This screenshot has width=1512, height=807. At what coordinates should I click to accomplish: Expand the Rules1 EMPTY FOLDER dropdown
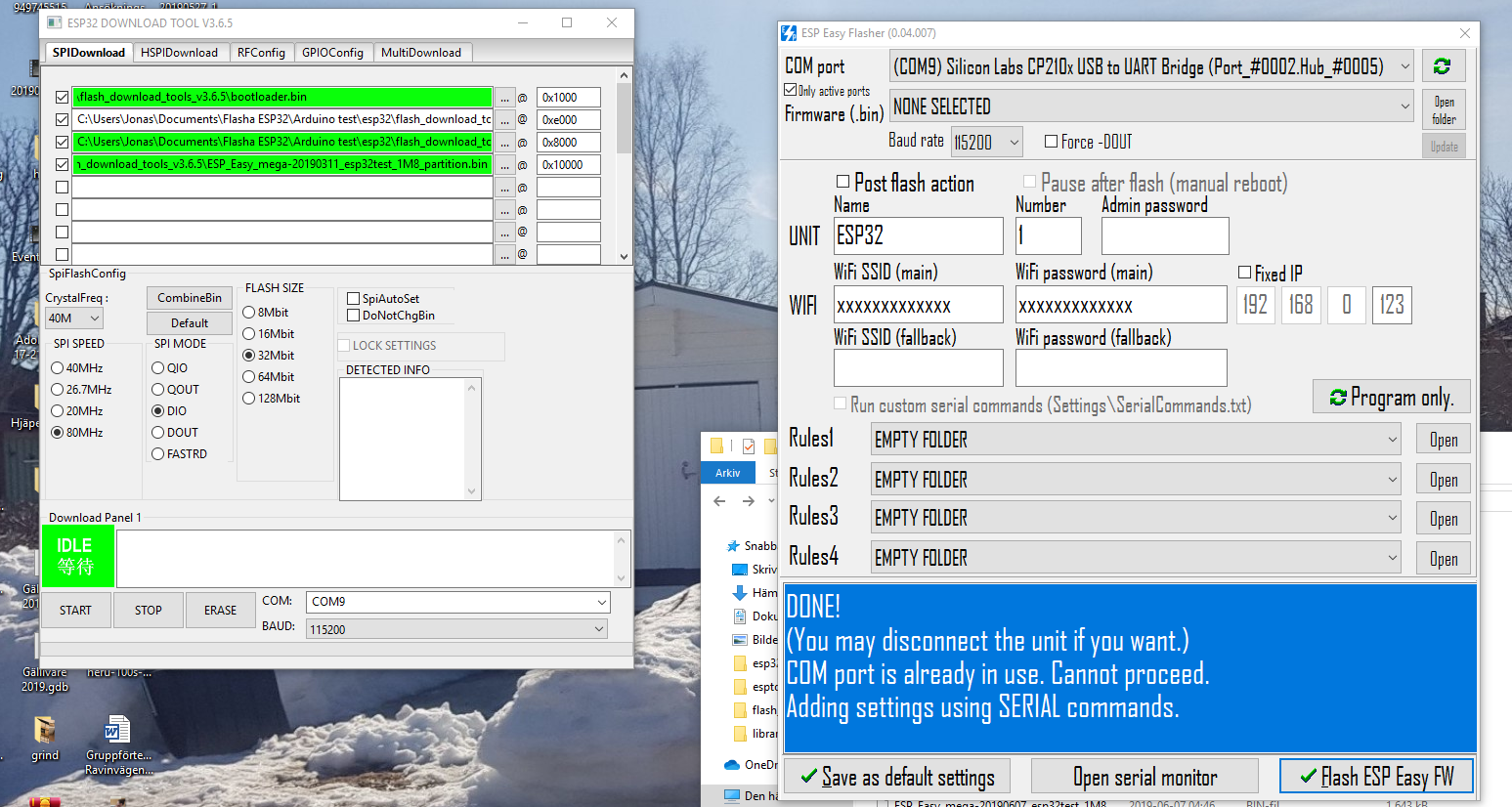point(1136,440)
